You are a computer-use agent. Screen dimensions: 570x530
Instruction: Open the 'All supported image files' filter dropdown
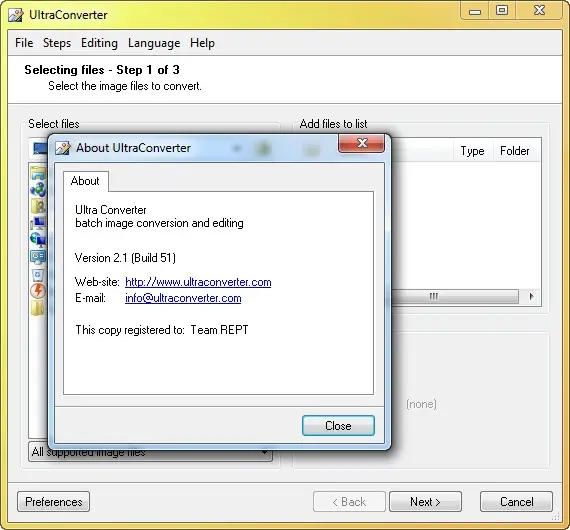point(150,452)
